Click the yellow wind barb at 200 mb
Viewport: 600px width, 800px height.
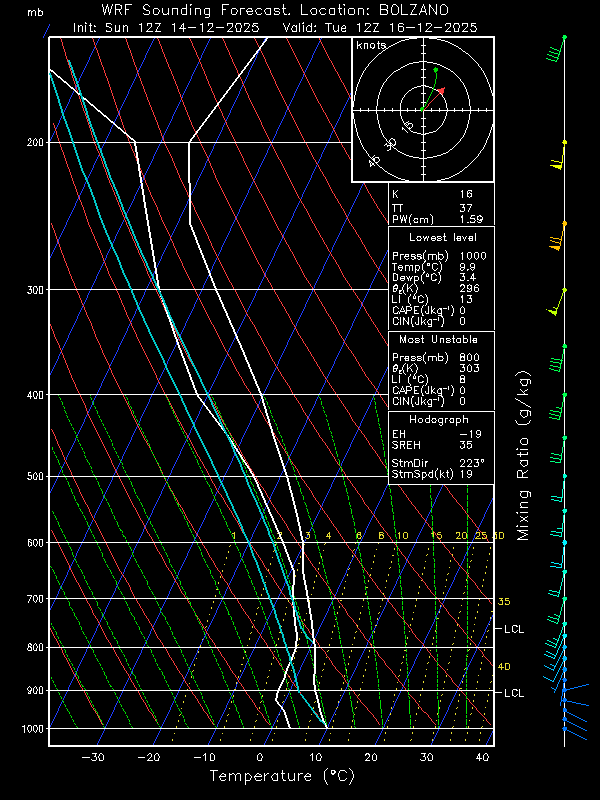(x=559, y=156)
